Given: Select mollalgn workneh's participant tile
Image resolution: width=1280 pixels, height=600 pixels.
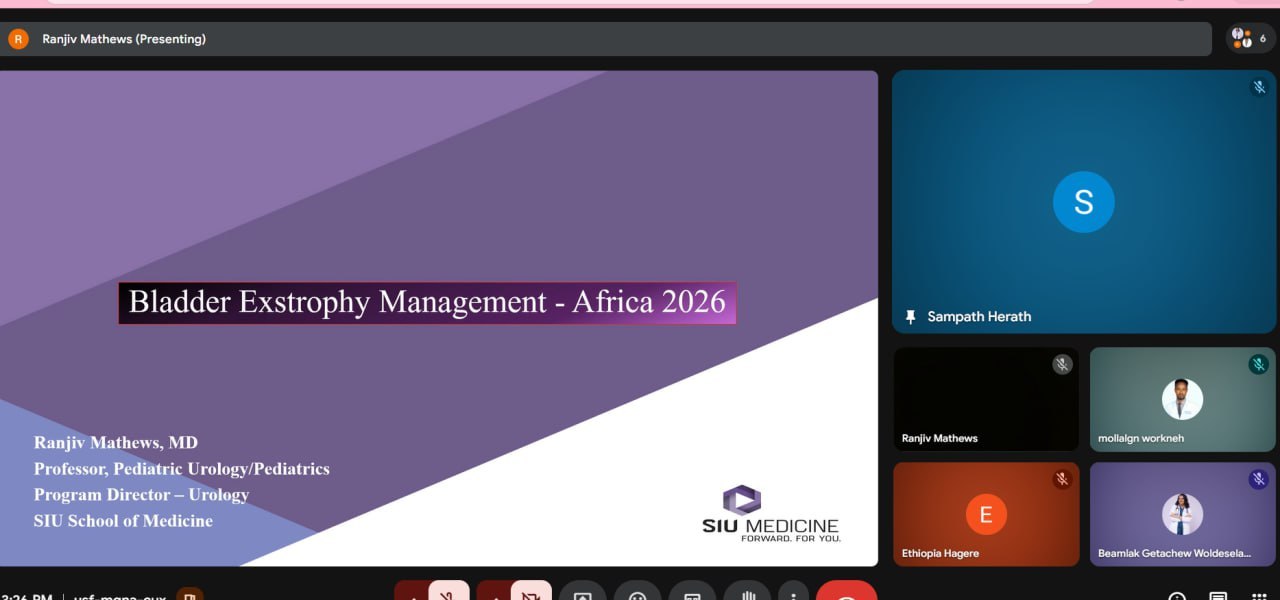Looking at the screenshot, I should 1182,399.
